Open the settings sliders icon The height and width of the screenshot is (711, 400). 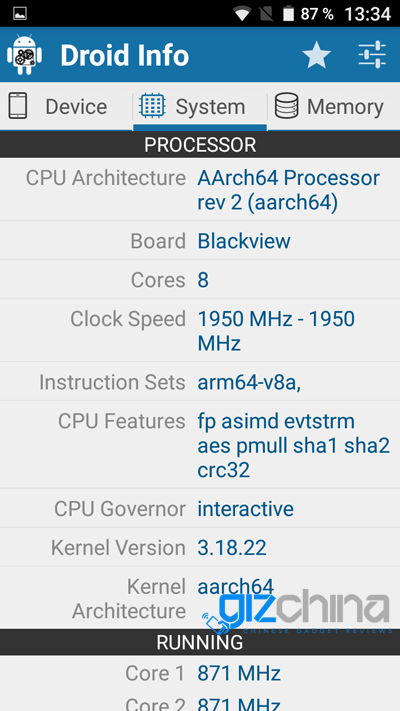[372, 55]
